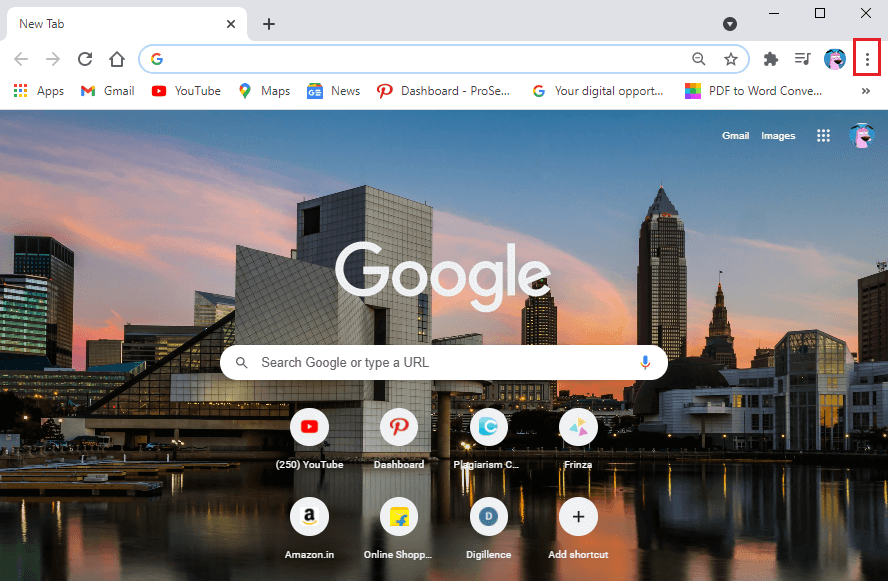Open the Frinza shortcut tile
Screen dimensions: 888x581
pos(578,439)
